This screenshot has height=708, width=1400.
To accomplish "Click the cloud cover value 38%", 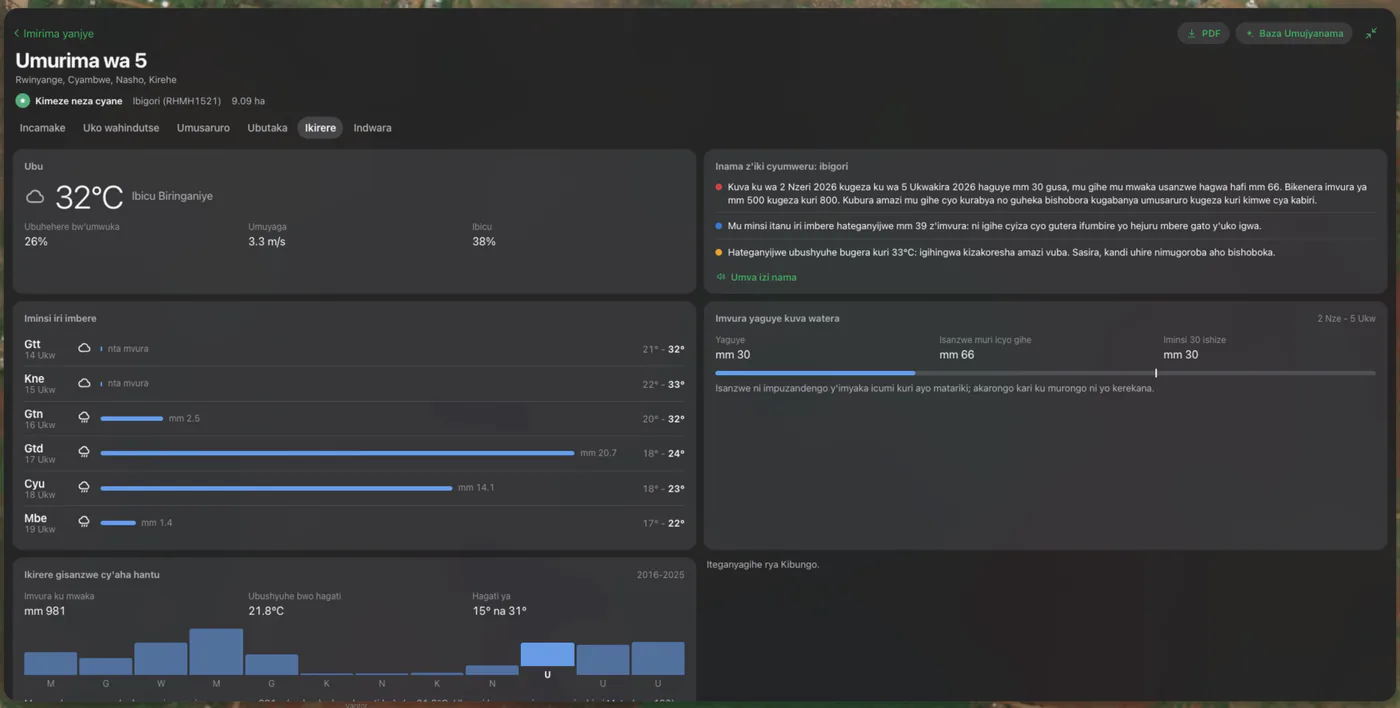I will click(484, 242).
